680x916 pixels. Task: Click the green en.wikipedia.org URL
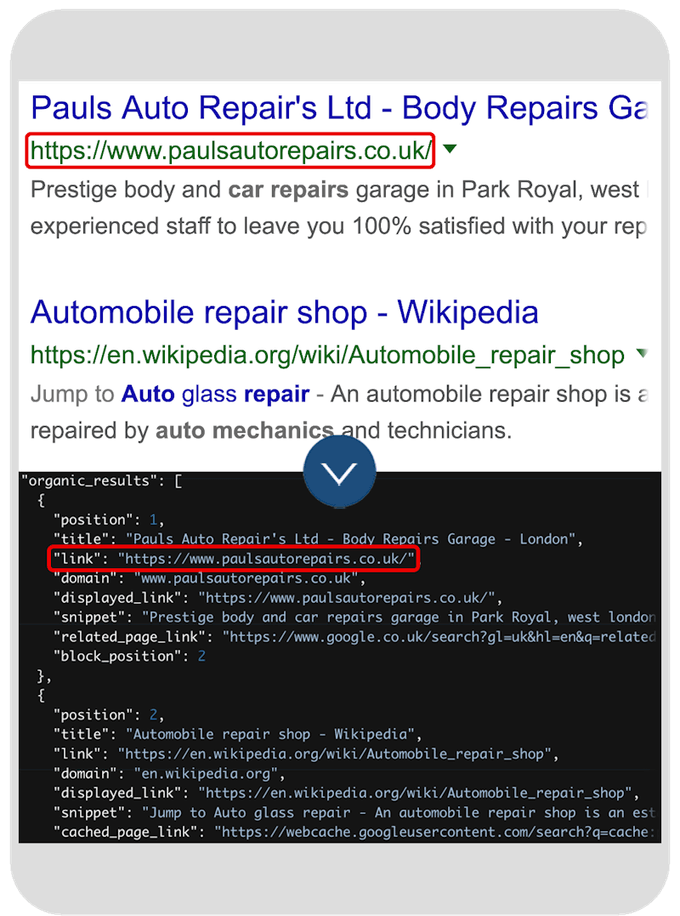pyautogui.click(x=327, y=355)
